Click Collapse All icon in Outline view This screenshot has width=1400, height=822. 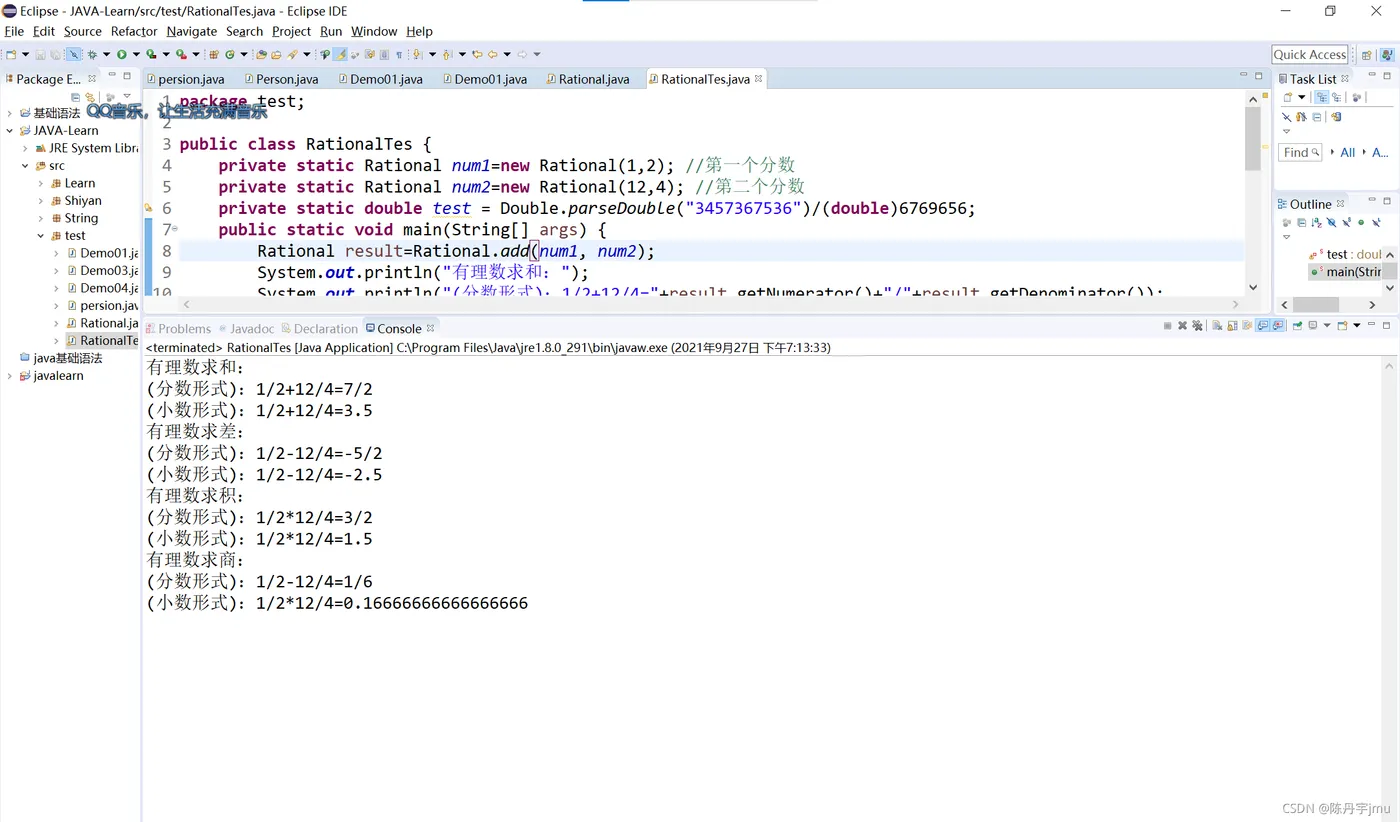click(x=1302, y=222)
